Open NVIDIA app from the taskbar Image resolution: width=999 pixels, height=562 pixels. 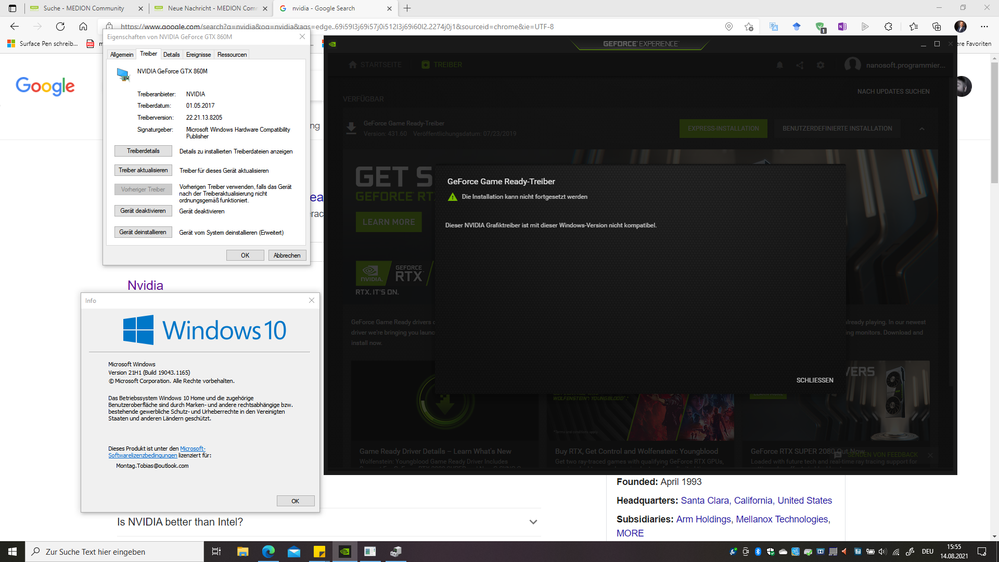coord(344,551)
